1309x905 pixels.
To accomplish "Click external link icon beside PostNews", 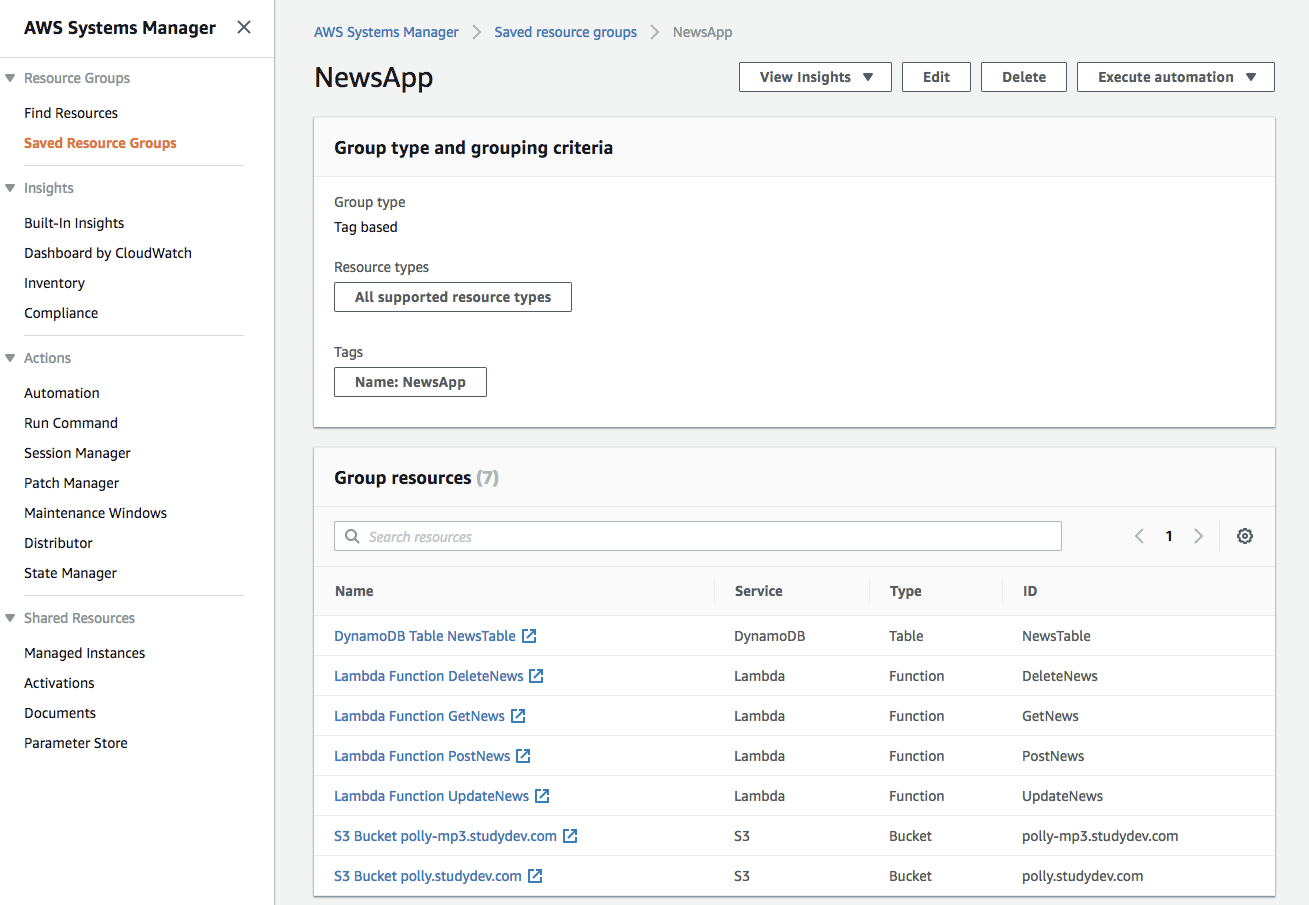I will [x=523, y=756].
